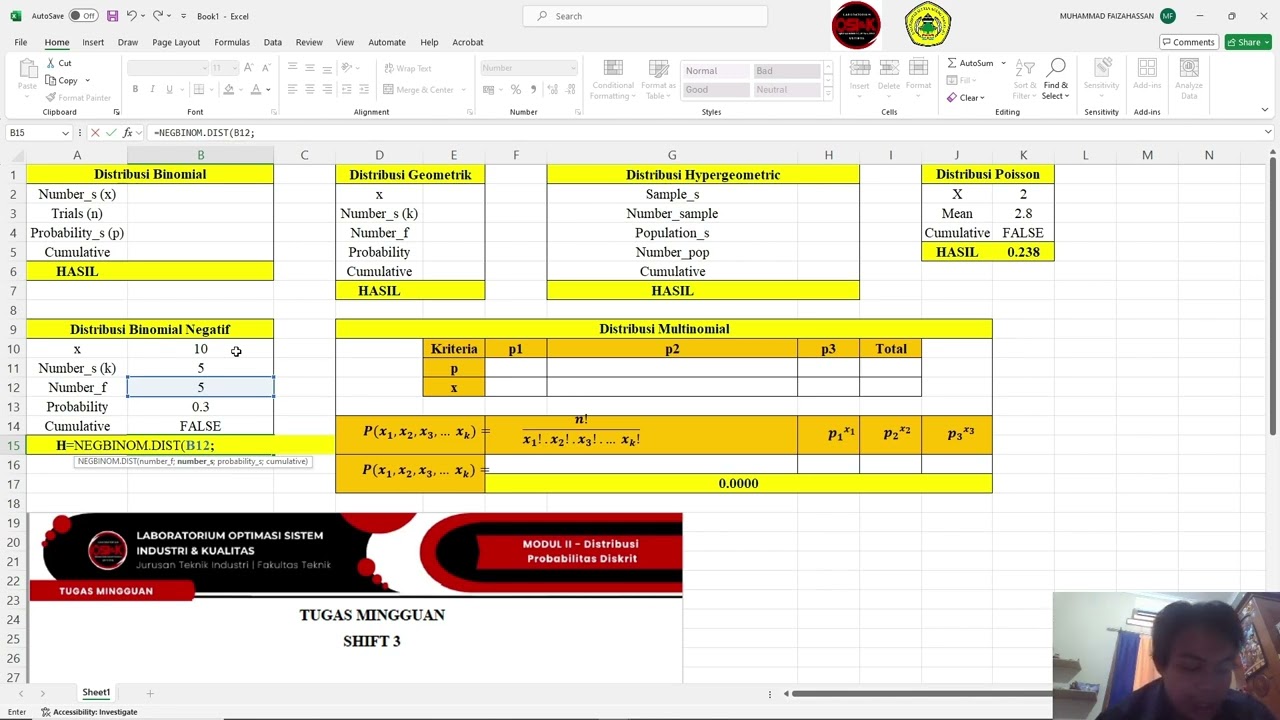Viewport: 1280px width, 720px height.
Task: Confirm formula with checkmark icon
Action: click(x=112, y=132)
